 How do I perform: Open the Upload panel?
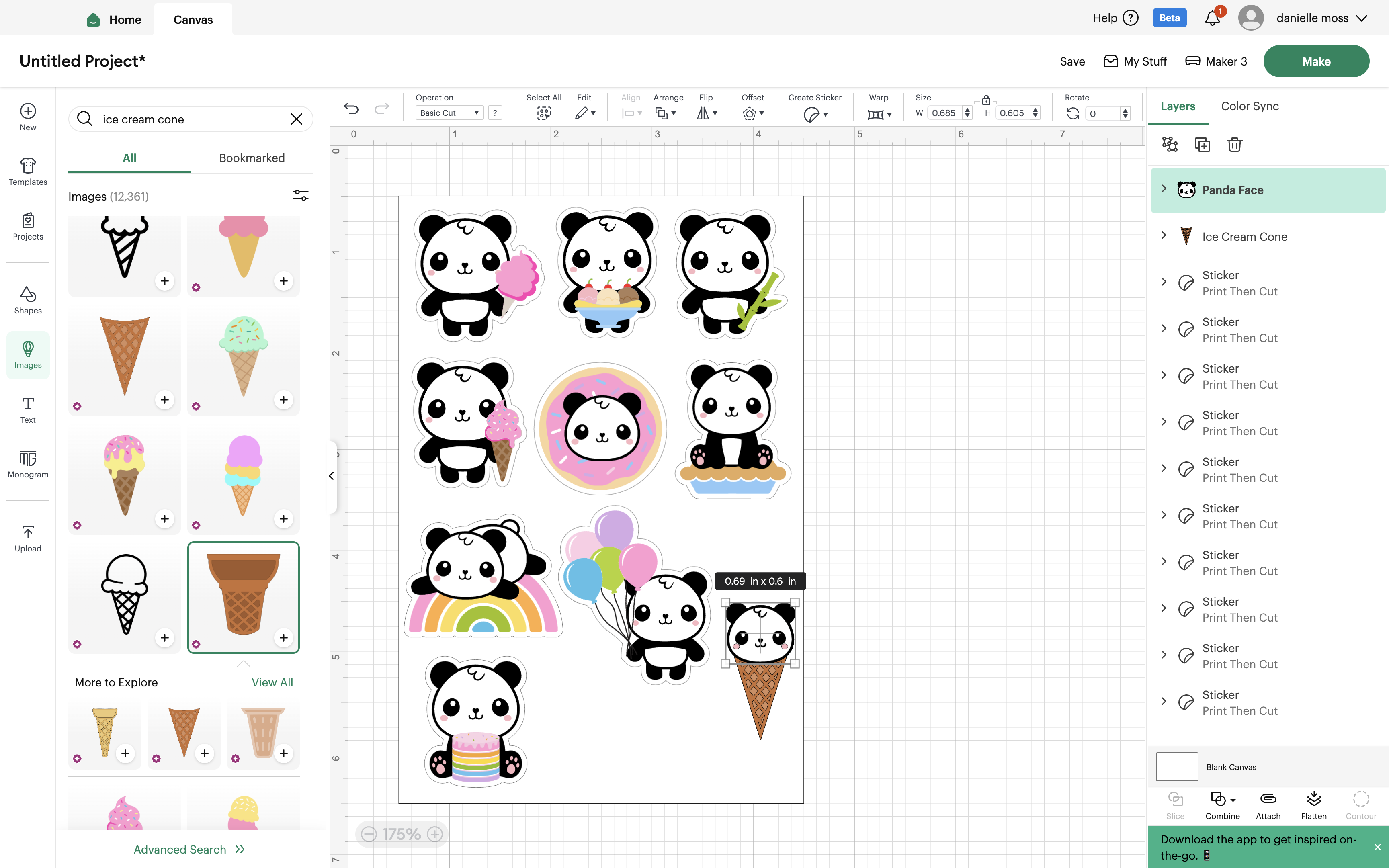pyautogui.click(x=28, y=538)
